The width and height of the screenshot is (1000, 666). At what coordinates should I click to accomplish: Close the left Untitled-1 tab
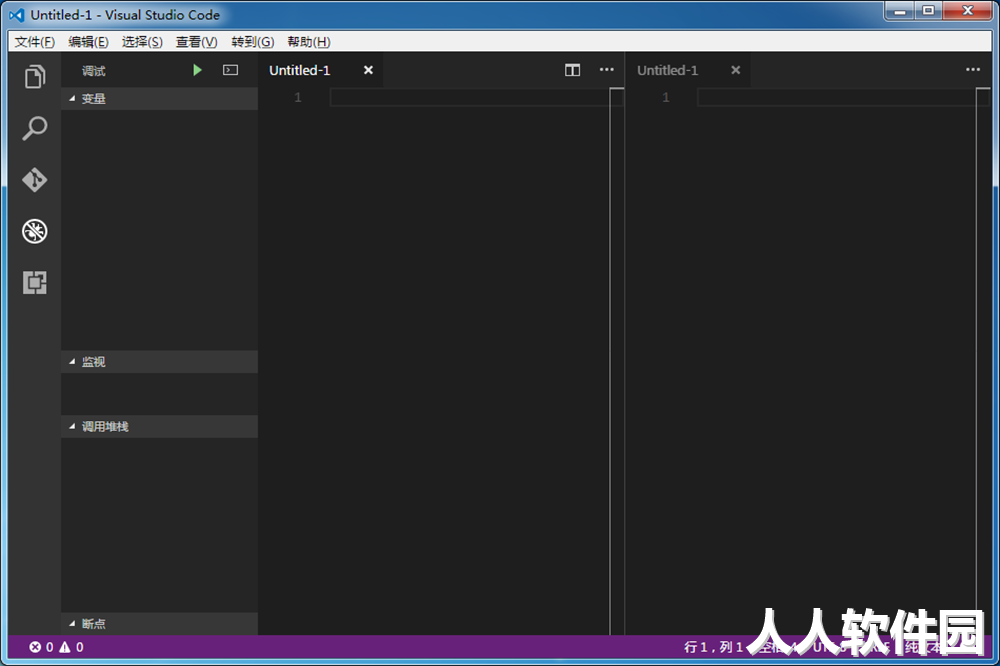tap(368, 70)
